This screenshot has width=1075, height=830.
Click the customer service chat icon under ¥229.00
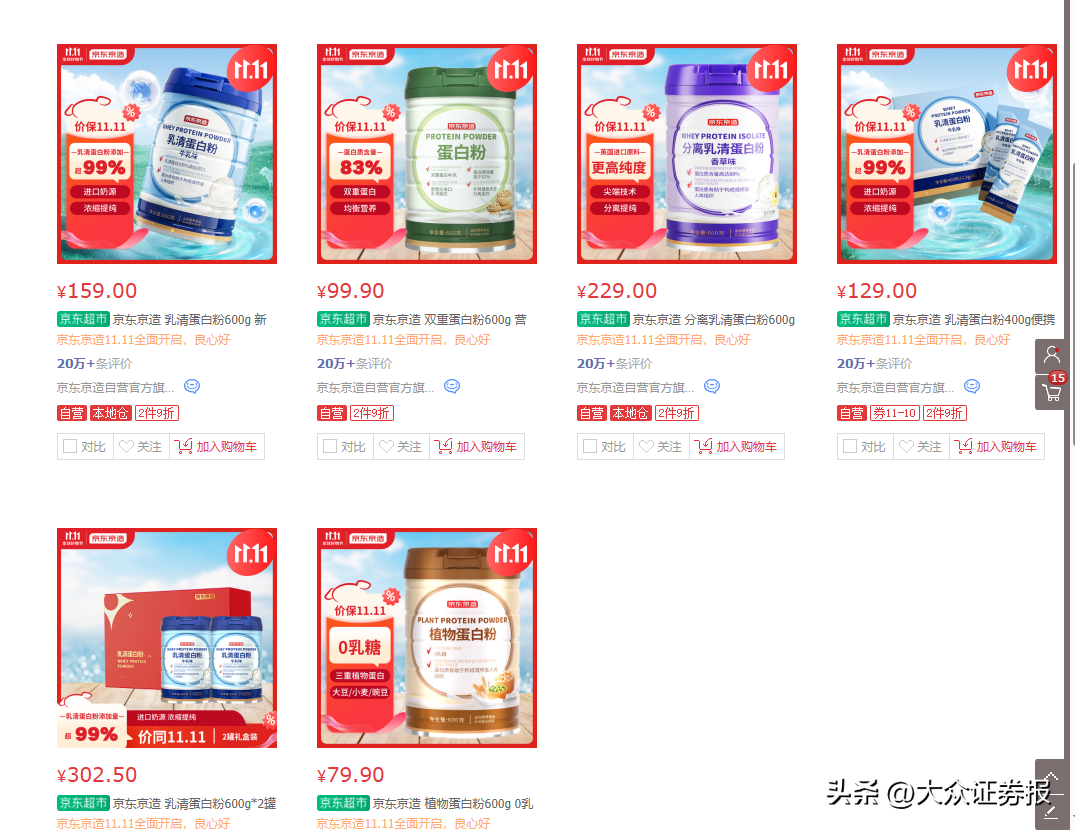pyautogui.click(x=712, y=387)
